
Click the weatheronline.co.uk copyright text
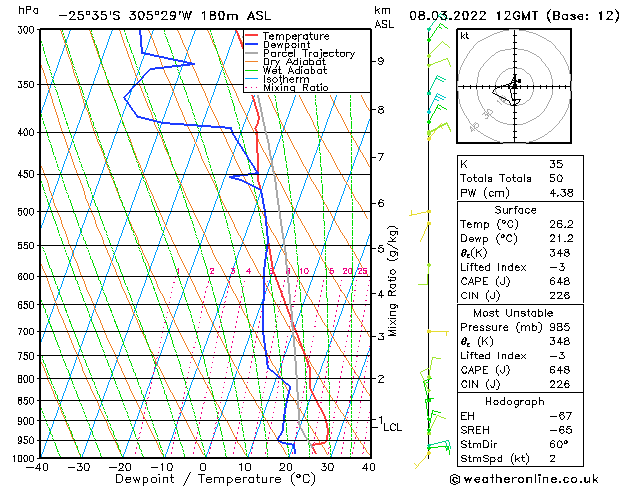click(524, 479)
